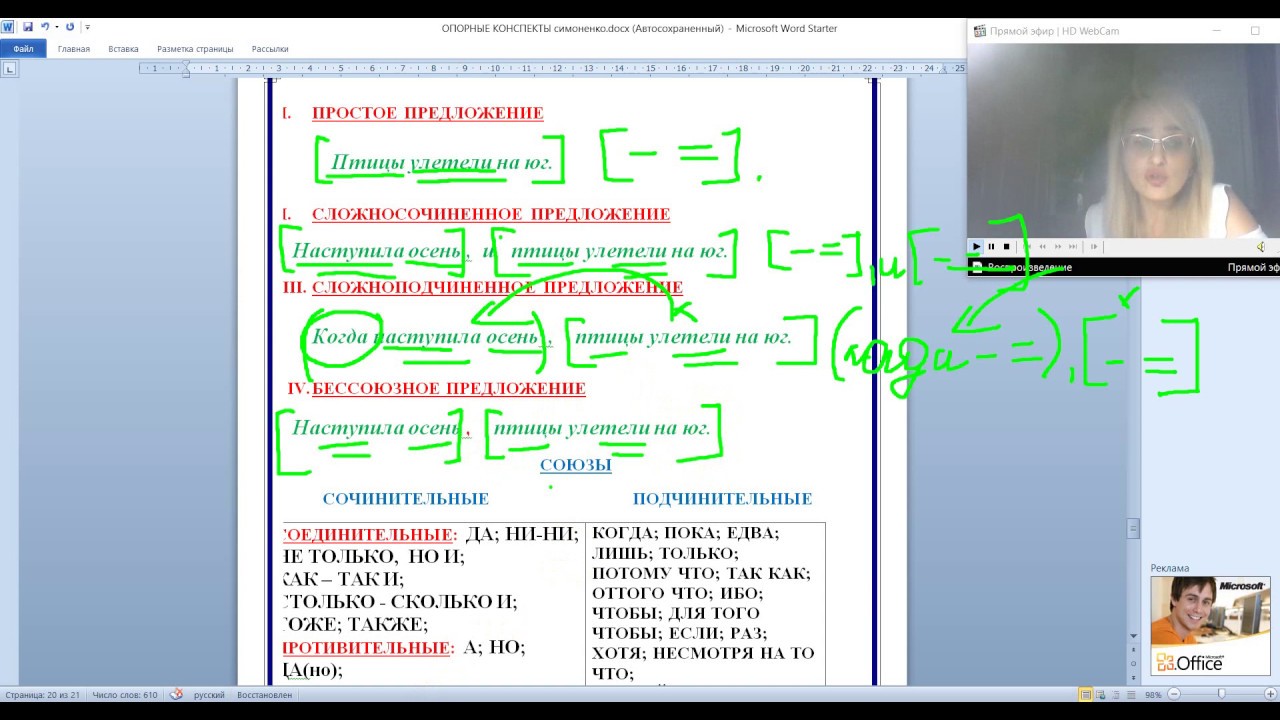1280x720 pixels.
Task: Pause the webcam playback
Action: click(x=992, y=247)
